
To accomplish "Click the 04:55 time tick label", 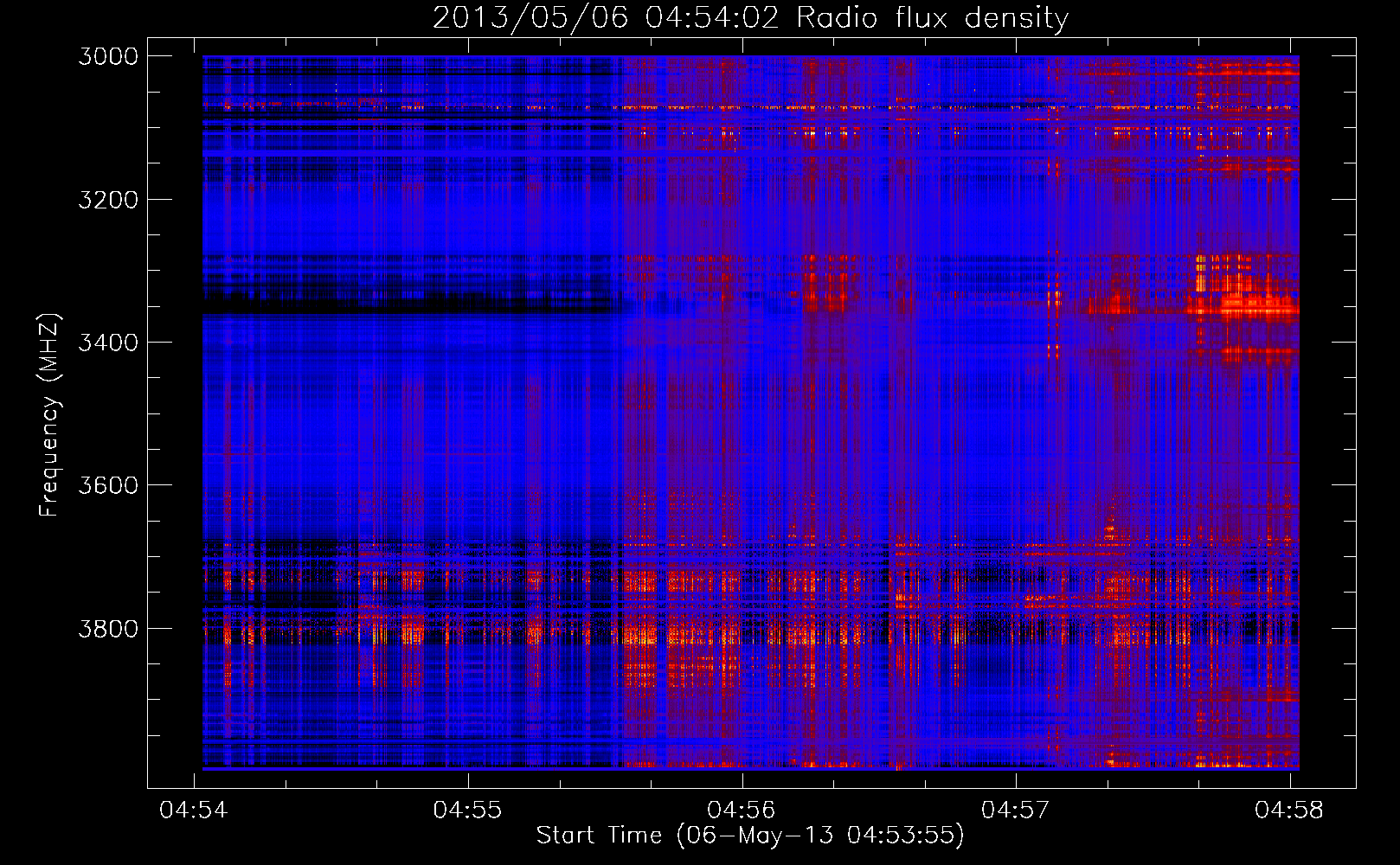I will point(467,810).
